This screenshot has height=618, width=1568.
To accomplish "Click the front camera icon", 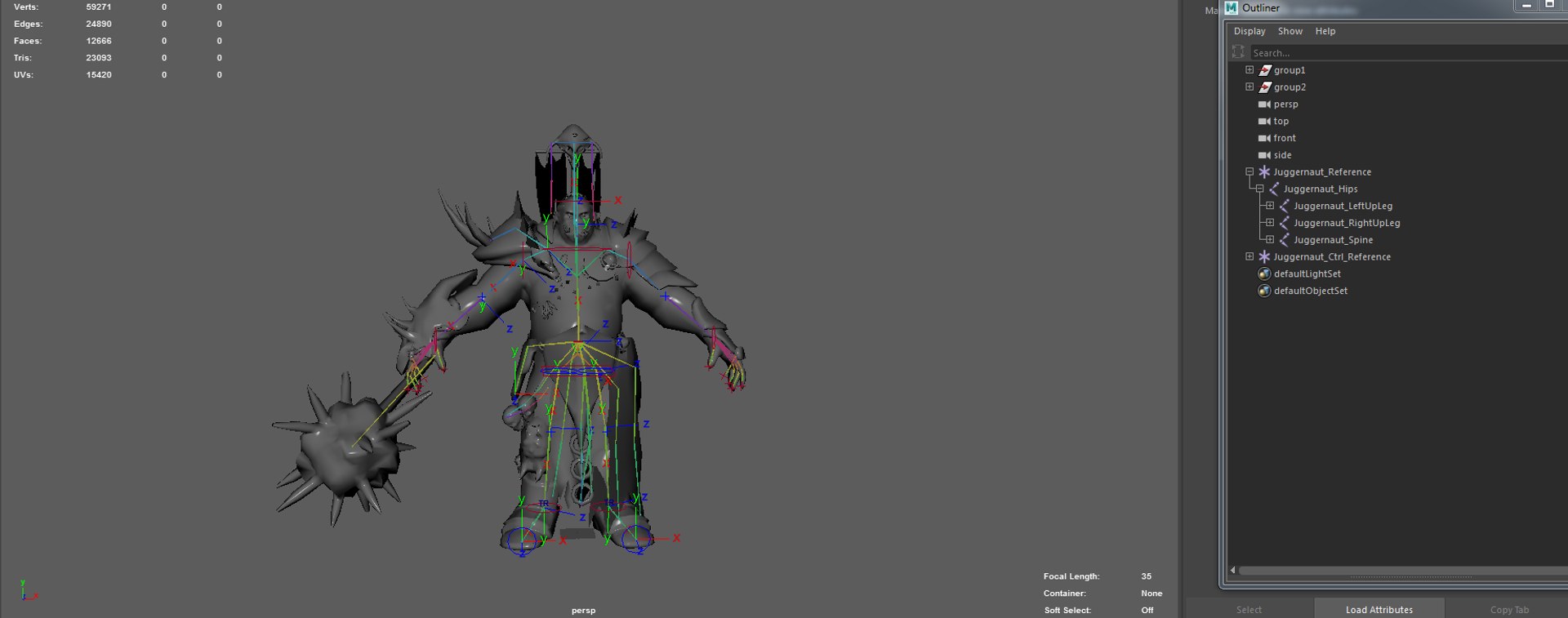I will click(1264, 138).
